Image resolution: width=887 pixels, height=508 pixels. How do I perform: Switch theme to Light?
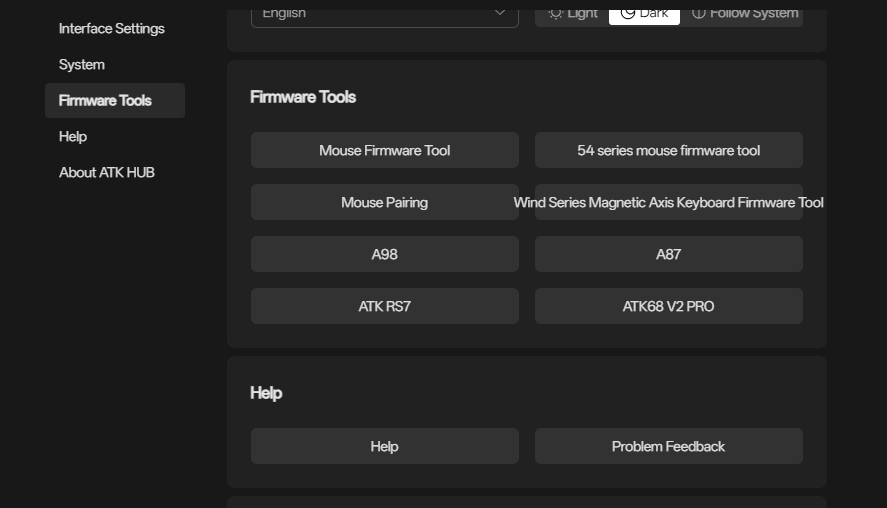pyautogui.click(x=572, y=15)
